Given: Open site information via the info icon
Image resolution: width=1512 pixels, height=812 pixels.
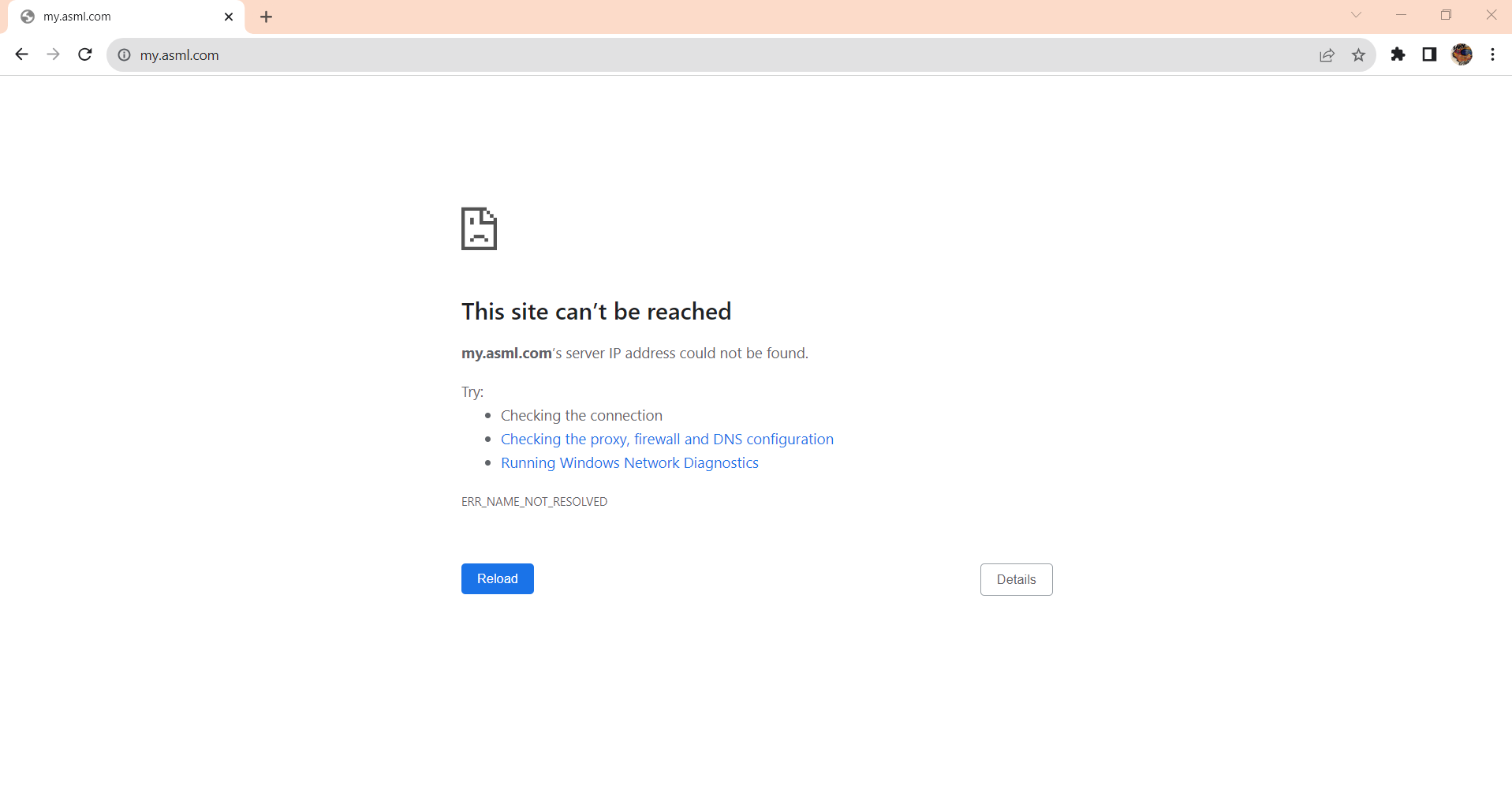Looking at the screenshot, I should 123,55.
